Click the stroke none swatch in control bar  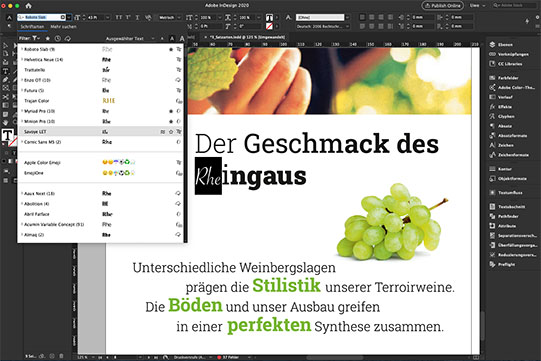(x=269, y=26)
